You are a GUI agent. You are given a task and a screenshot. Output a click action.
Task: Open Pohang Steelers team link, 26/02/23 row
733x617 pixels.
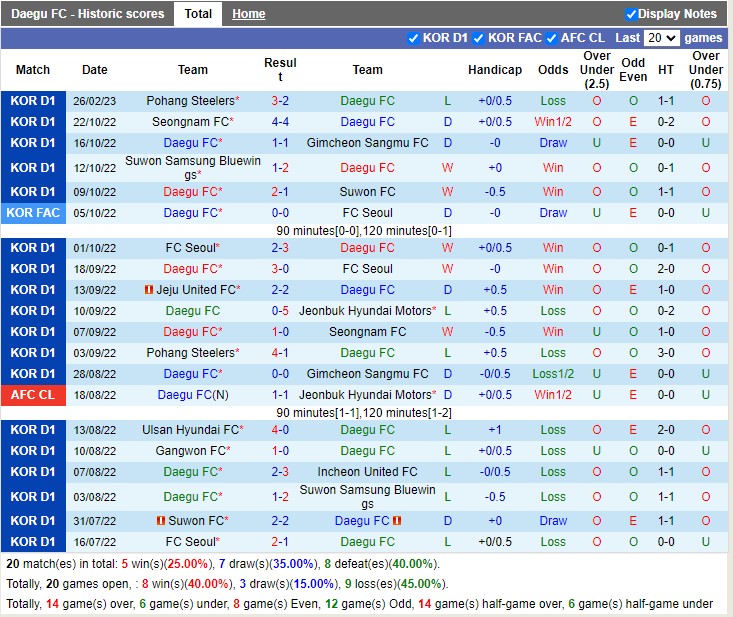(x=190, y=101)
